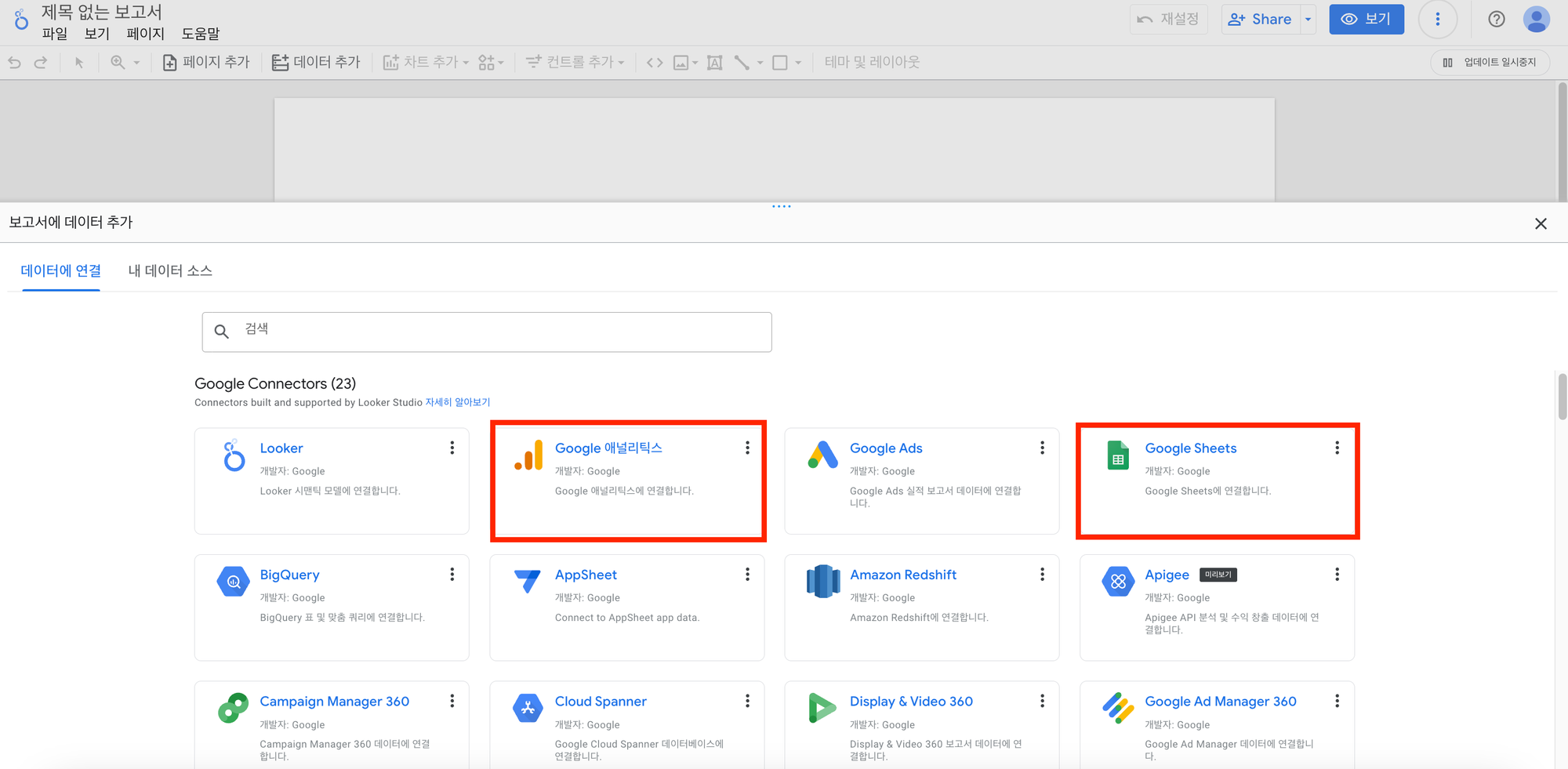Open the 도움말 menu
Image resolution: width=1568 pixels, height=769 pixels.
[201, 34]
